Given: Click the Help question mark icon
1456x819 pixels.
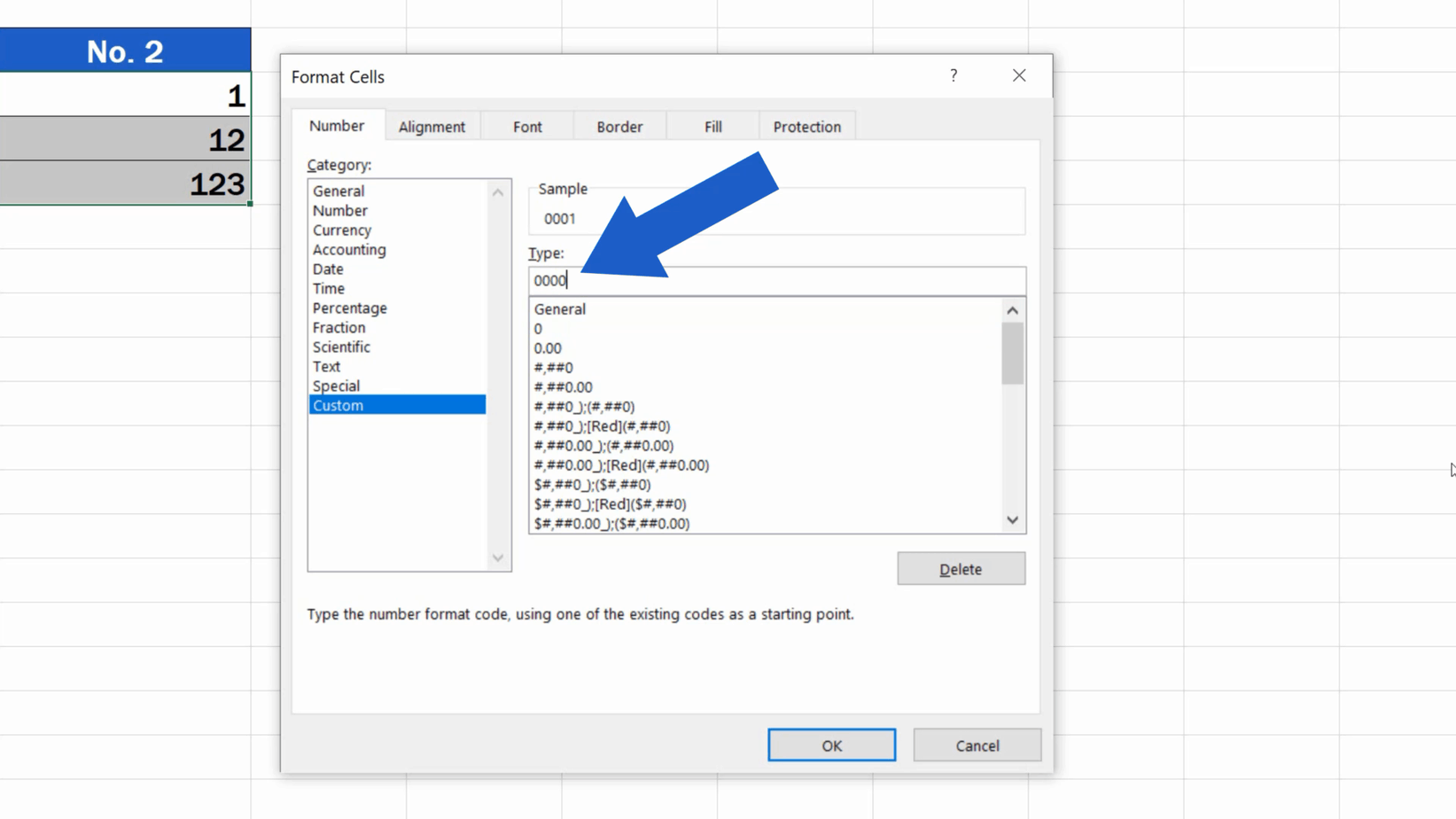Looking at the screenshot, I should tap(954, 75).
